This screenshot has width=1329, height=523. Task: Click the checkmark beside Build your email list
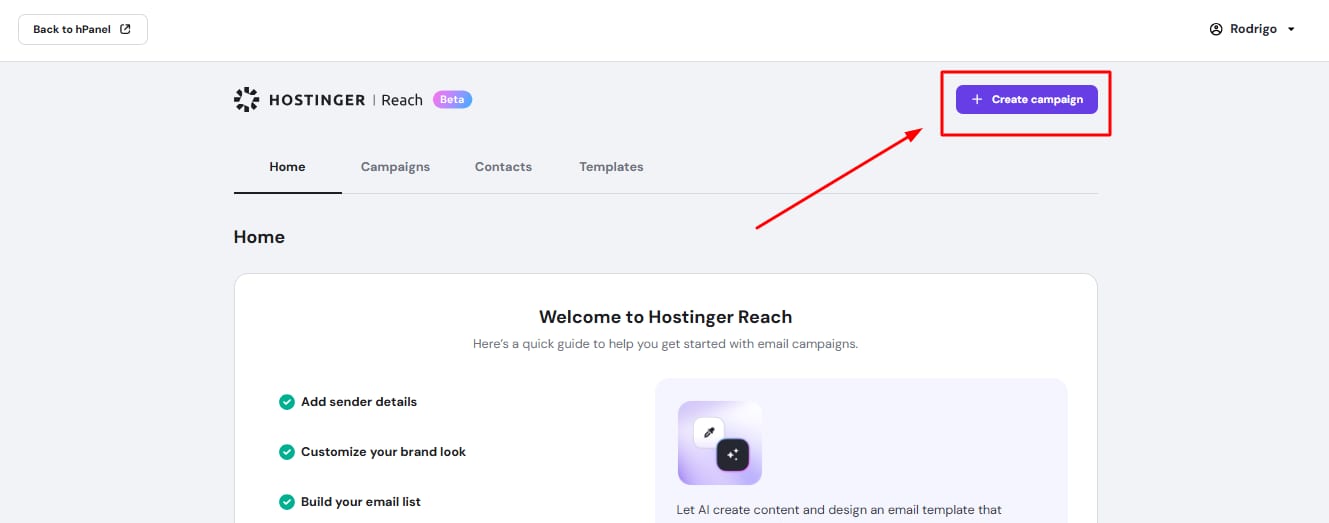[286, 502]
